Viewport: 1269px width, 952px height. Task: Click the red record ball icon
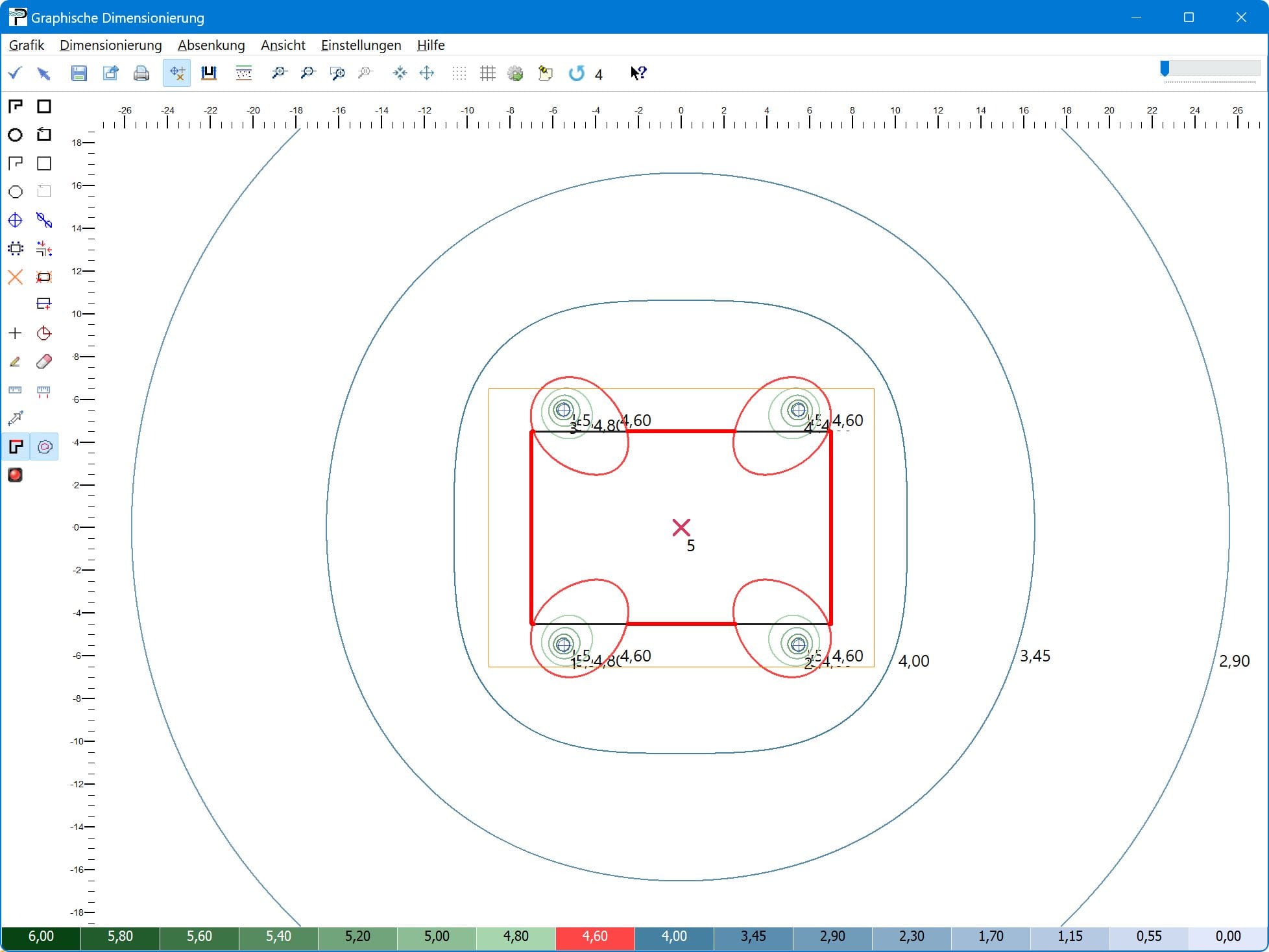tap(15, 475)
